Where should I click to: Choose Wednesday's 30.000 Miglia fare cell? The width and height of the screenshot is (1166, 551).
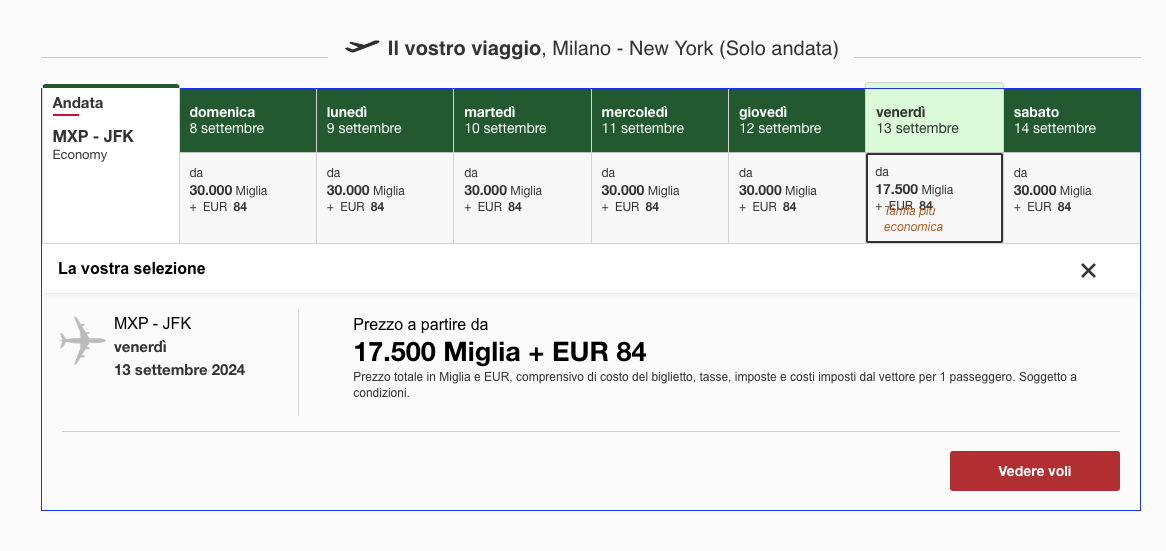660,198
